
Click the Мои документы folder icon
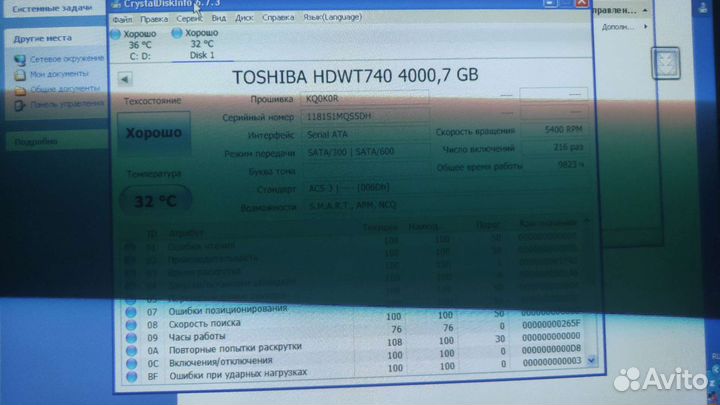pos(20,75)
